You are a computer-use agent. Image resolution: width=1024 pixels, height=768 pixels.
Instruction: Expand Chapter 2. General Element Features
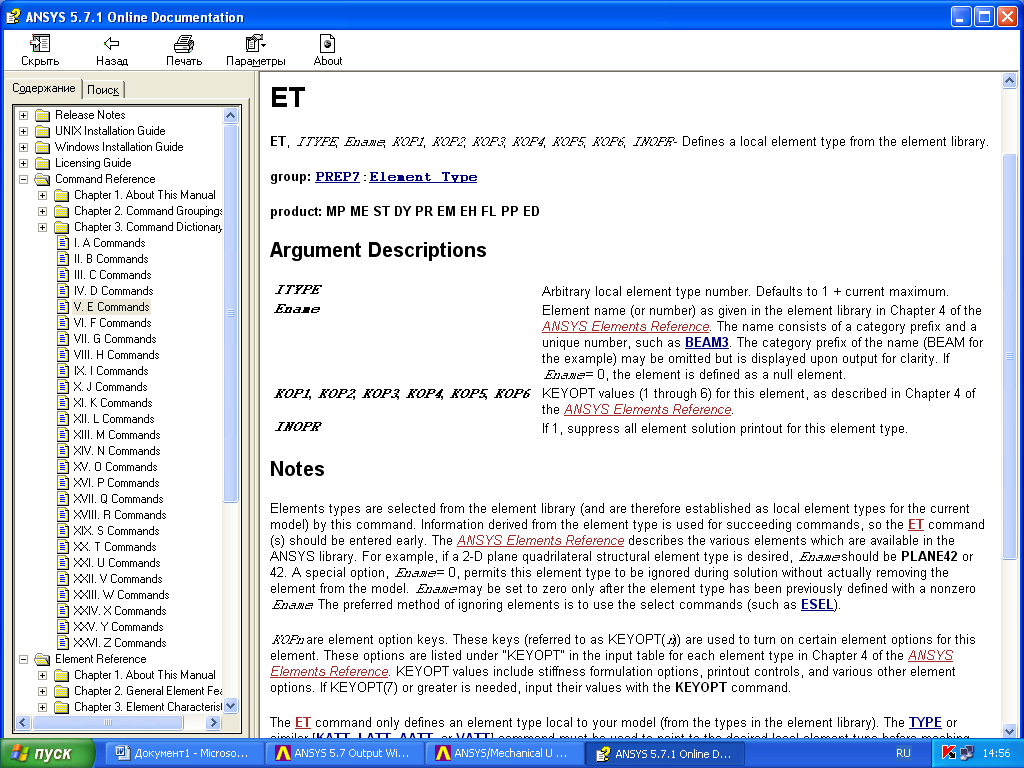(x=42, y=691)
